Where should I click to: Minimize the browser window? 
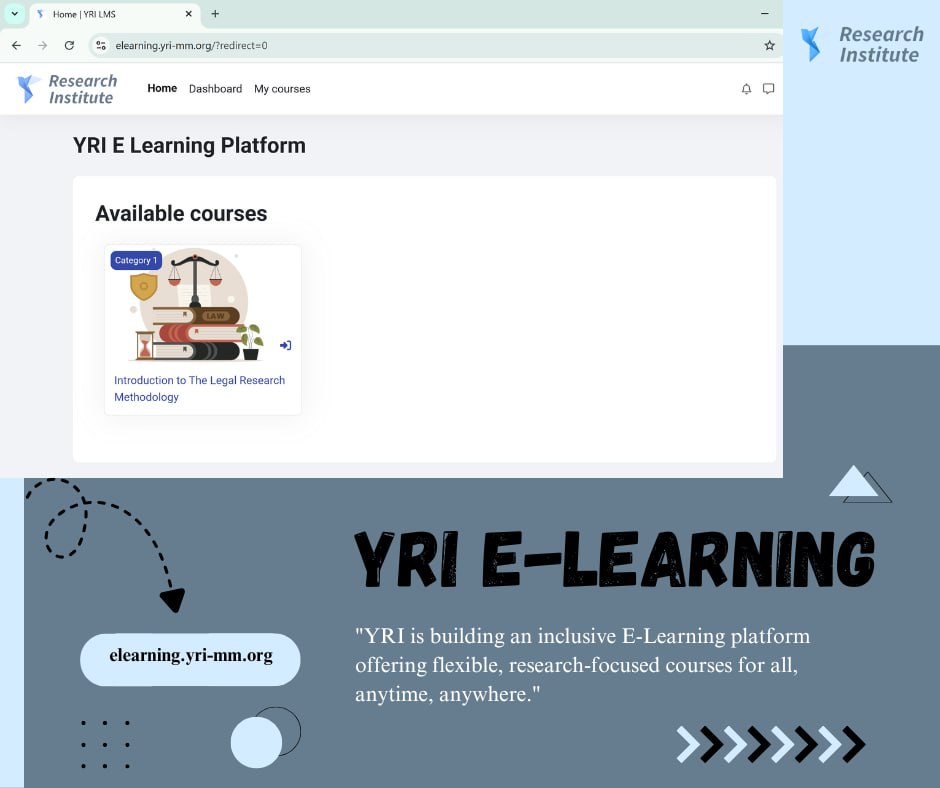tap(765, 13)
